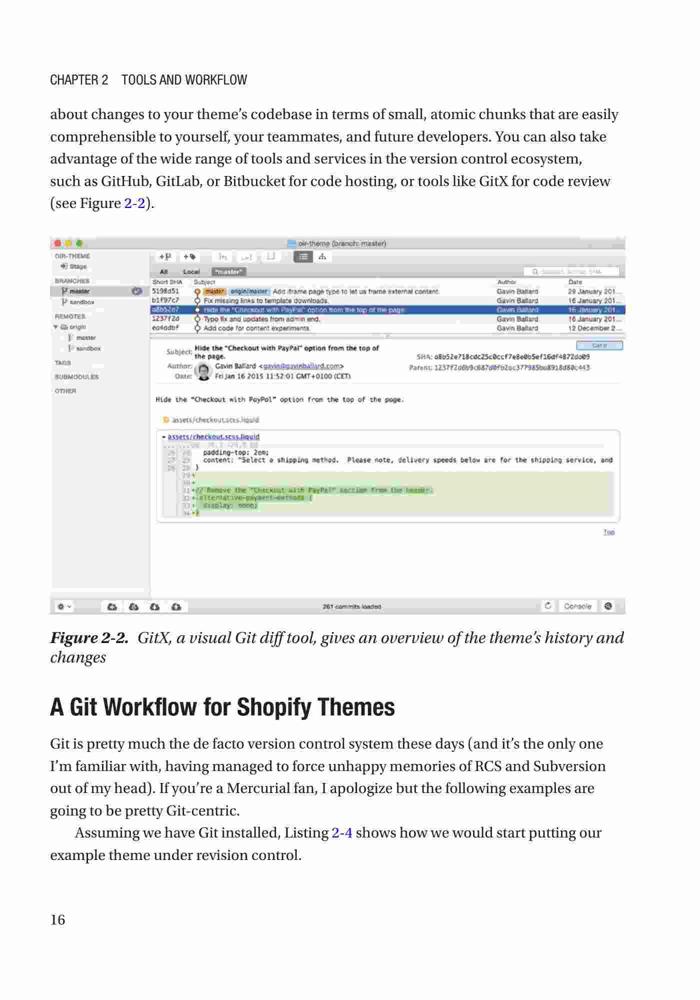
Task: Click the green zoom window button
Action: 79,243
